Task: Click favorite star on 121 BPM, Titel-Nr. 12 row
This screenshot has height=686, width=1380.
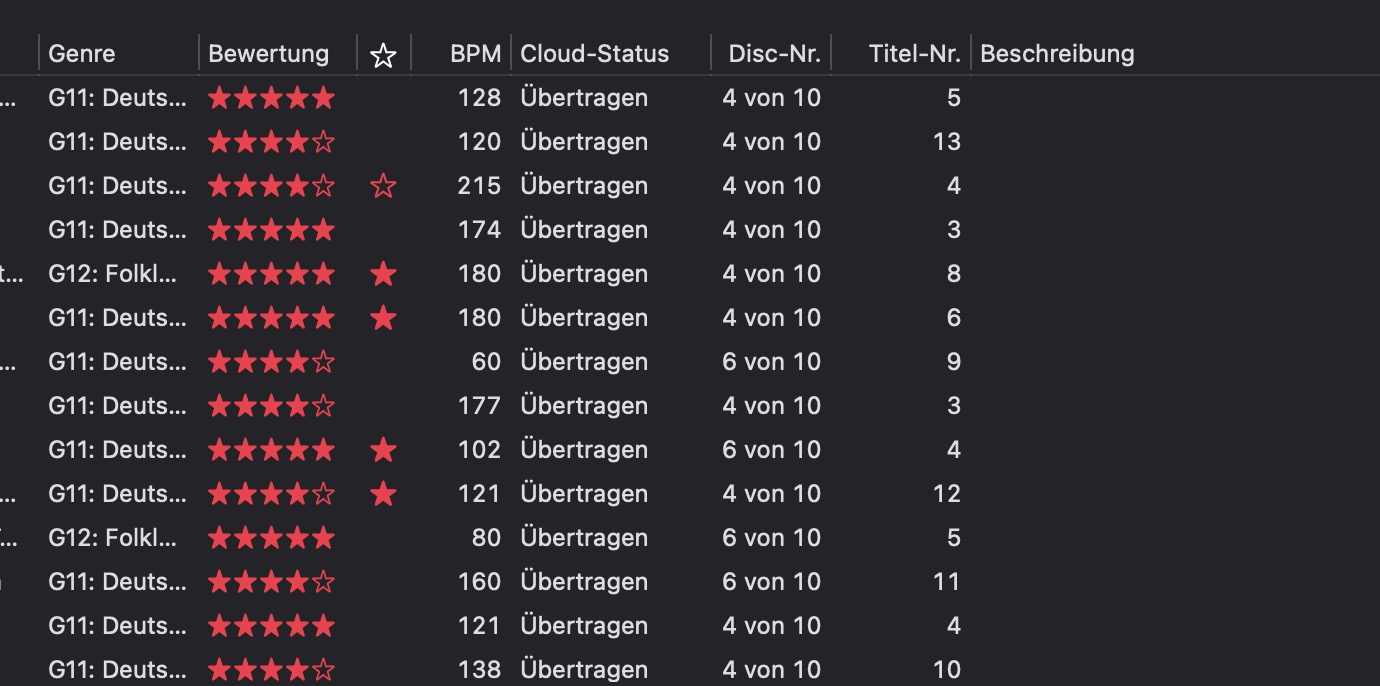Action: point(383,494)
